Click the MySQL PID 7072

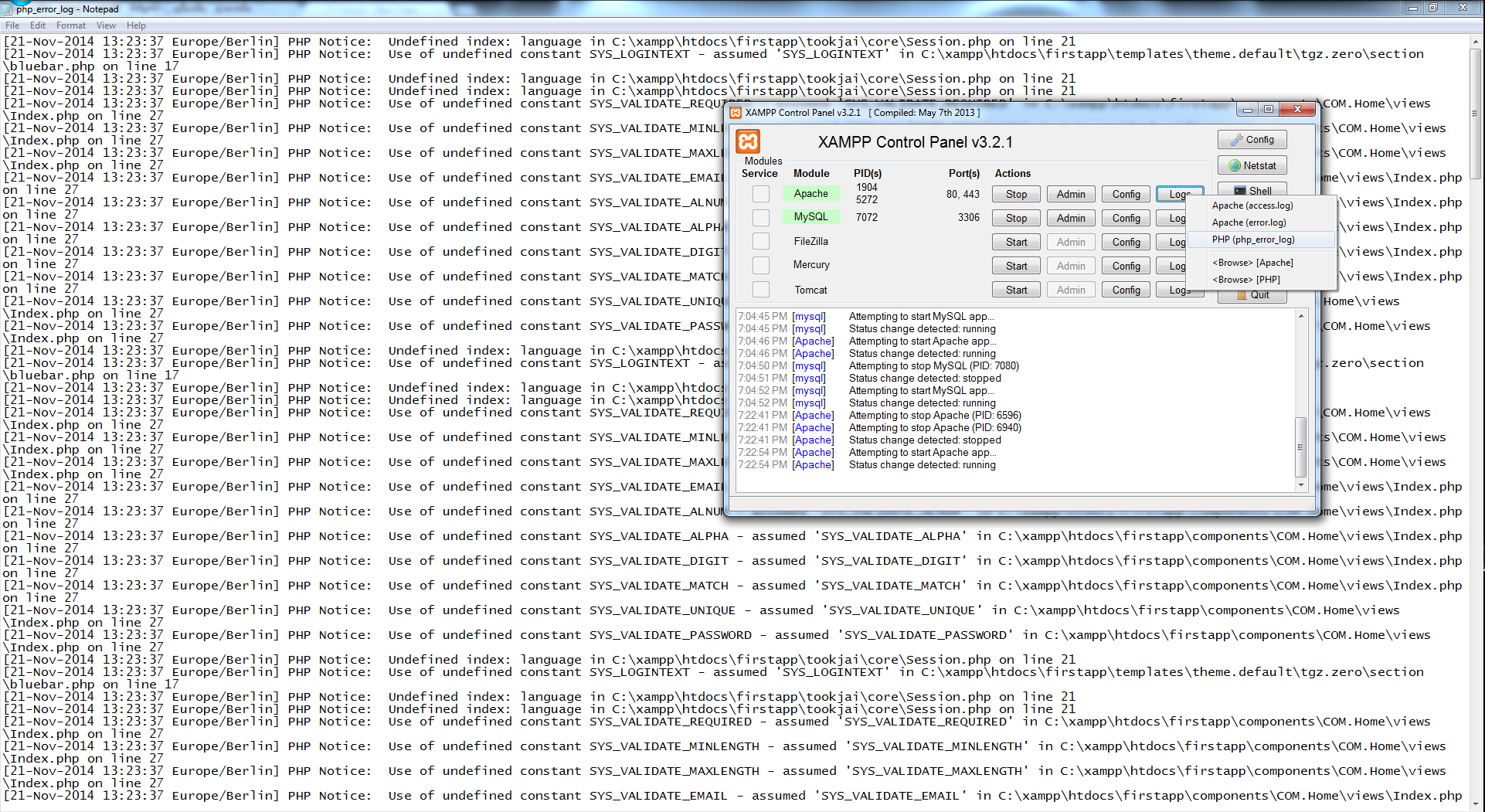[867, 218]
